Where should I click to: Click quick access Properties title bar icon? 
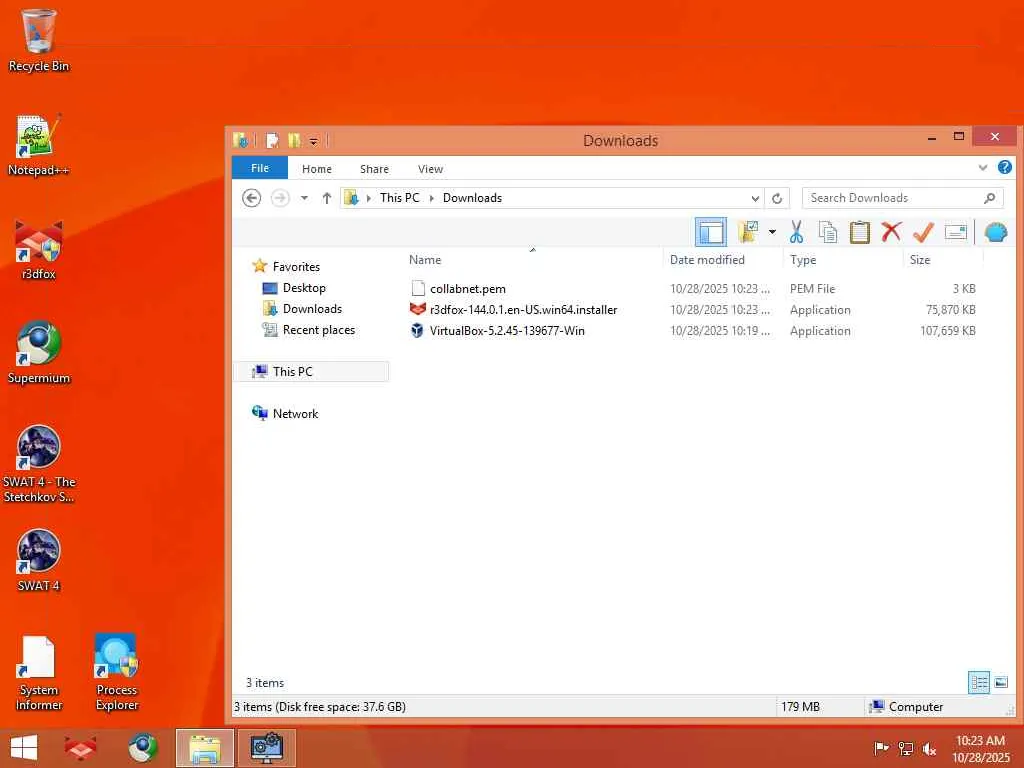pos(272,140)
